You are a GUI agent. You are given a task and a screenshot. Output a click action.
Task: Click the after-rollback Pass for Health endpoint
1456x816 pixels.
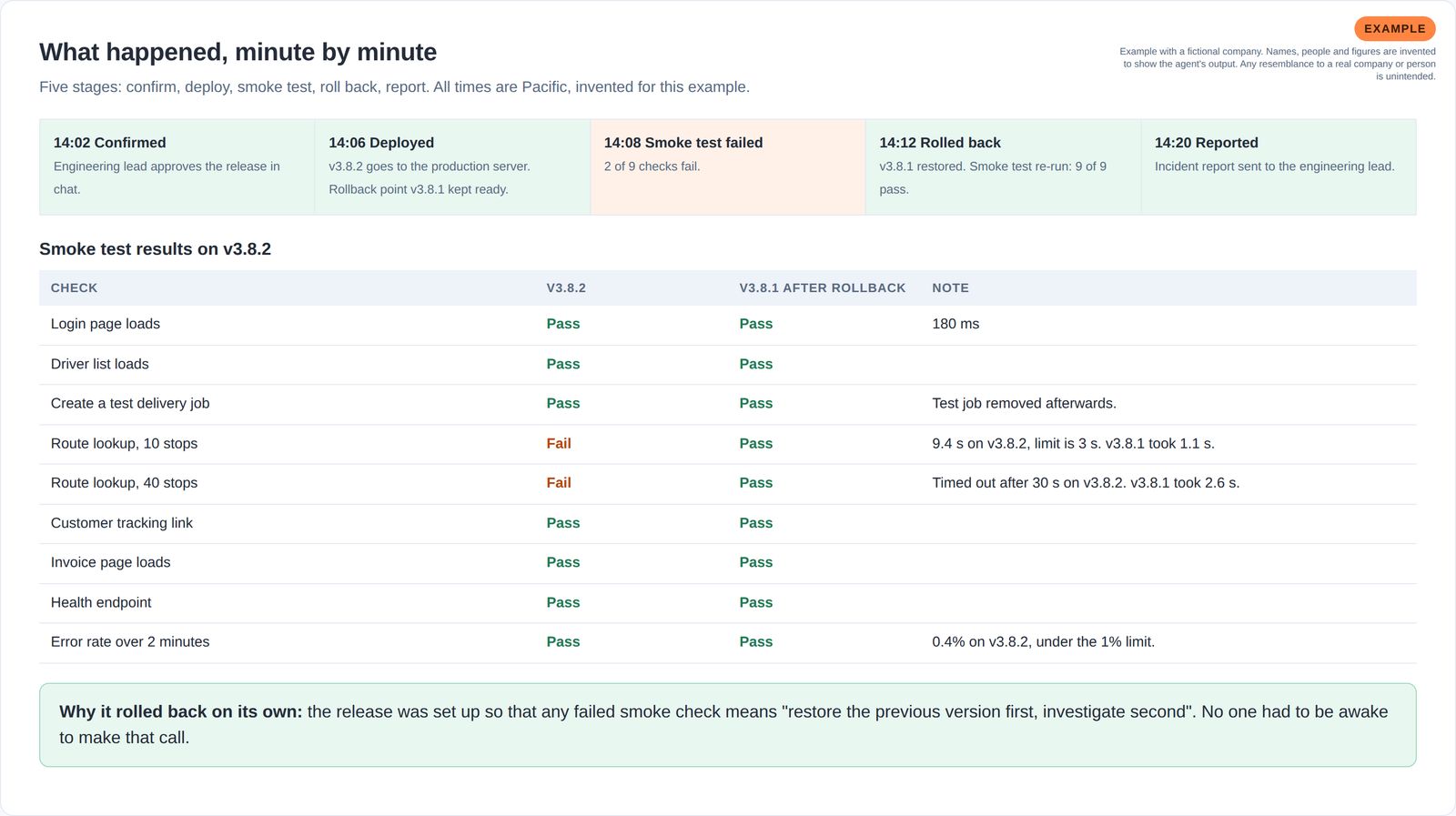[x=756, y=602]
